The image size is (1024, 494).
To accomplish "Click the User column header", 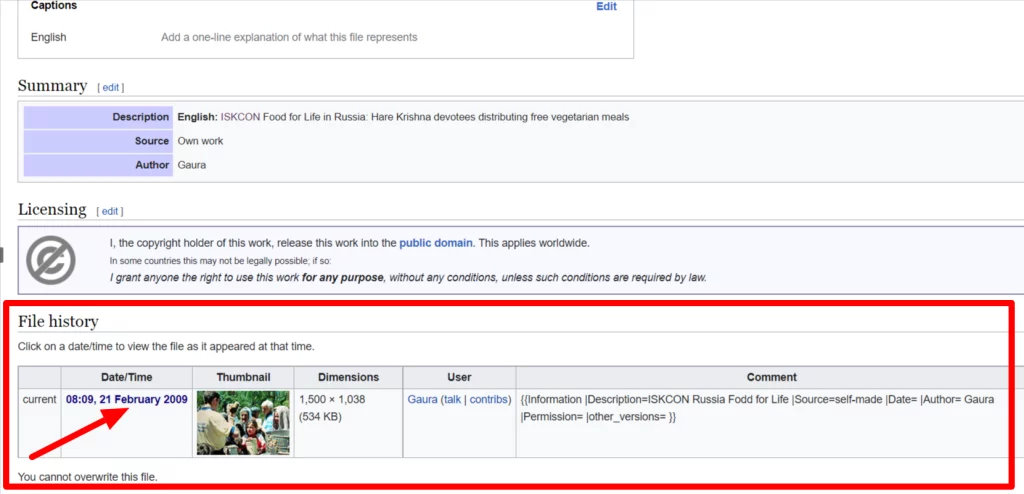I will coord(459,377).
